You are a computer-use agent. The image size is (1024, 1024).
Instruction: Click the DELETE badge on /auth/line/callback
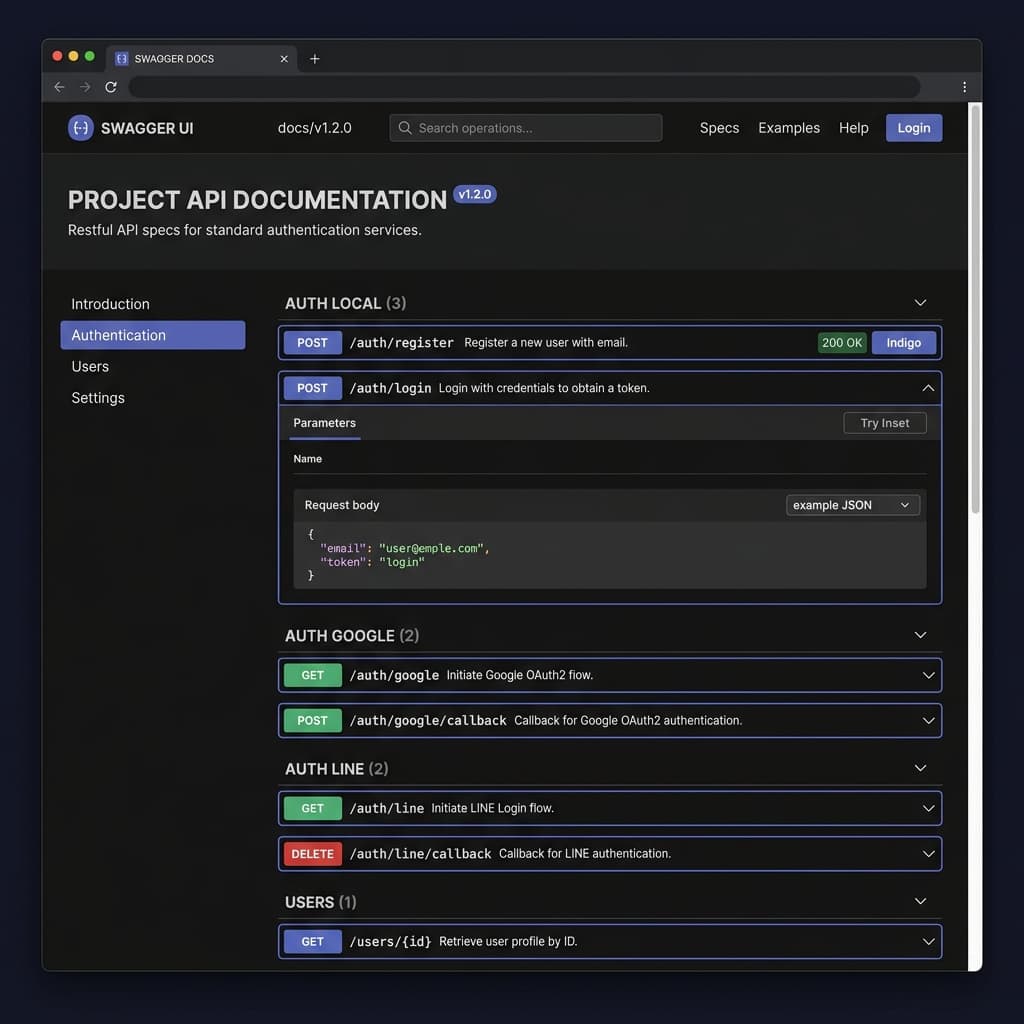312,853
